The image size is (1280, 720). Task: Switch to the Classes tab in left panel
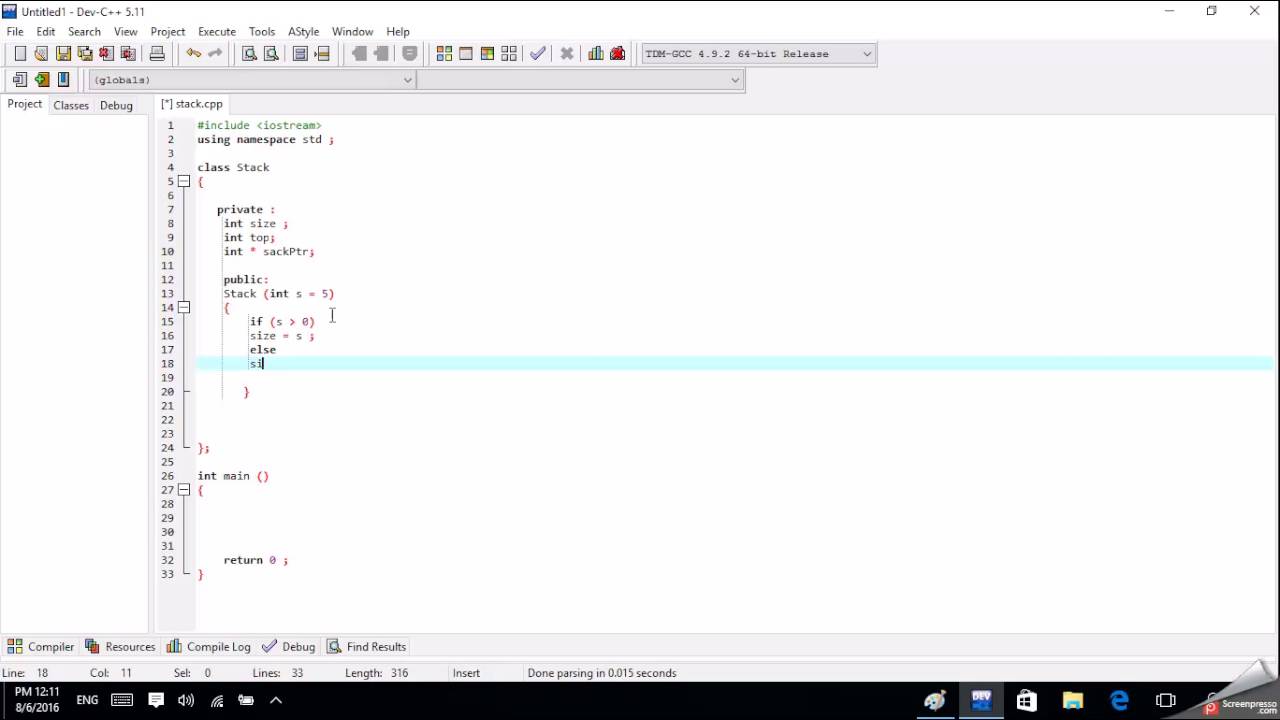[x=71, y=105]
